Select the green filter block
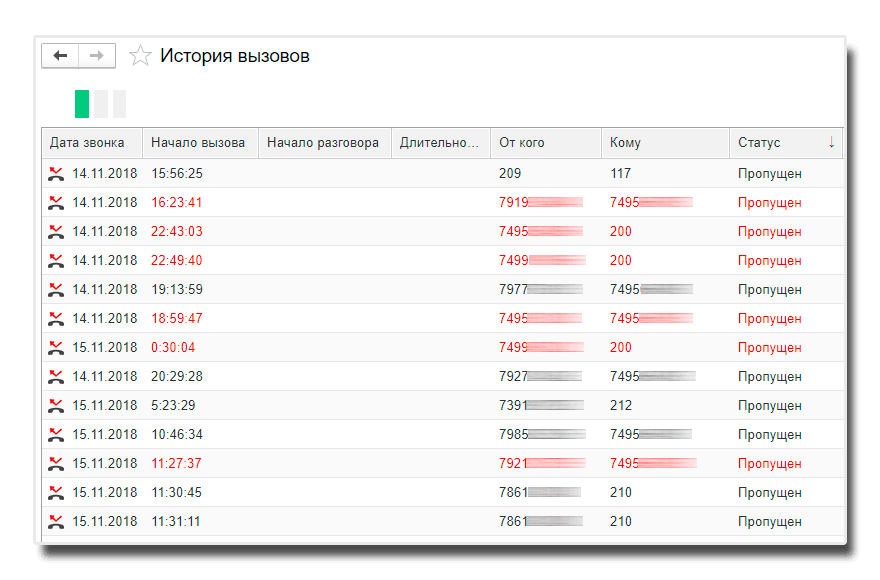The height and width of the screenshot is (580, 880). (82, 104)
